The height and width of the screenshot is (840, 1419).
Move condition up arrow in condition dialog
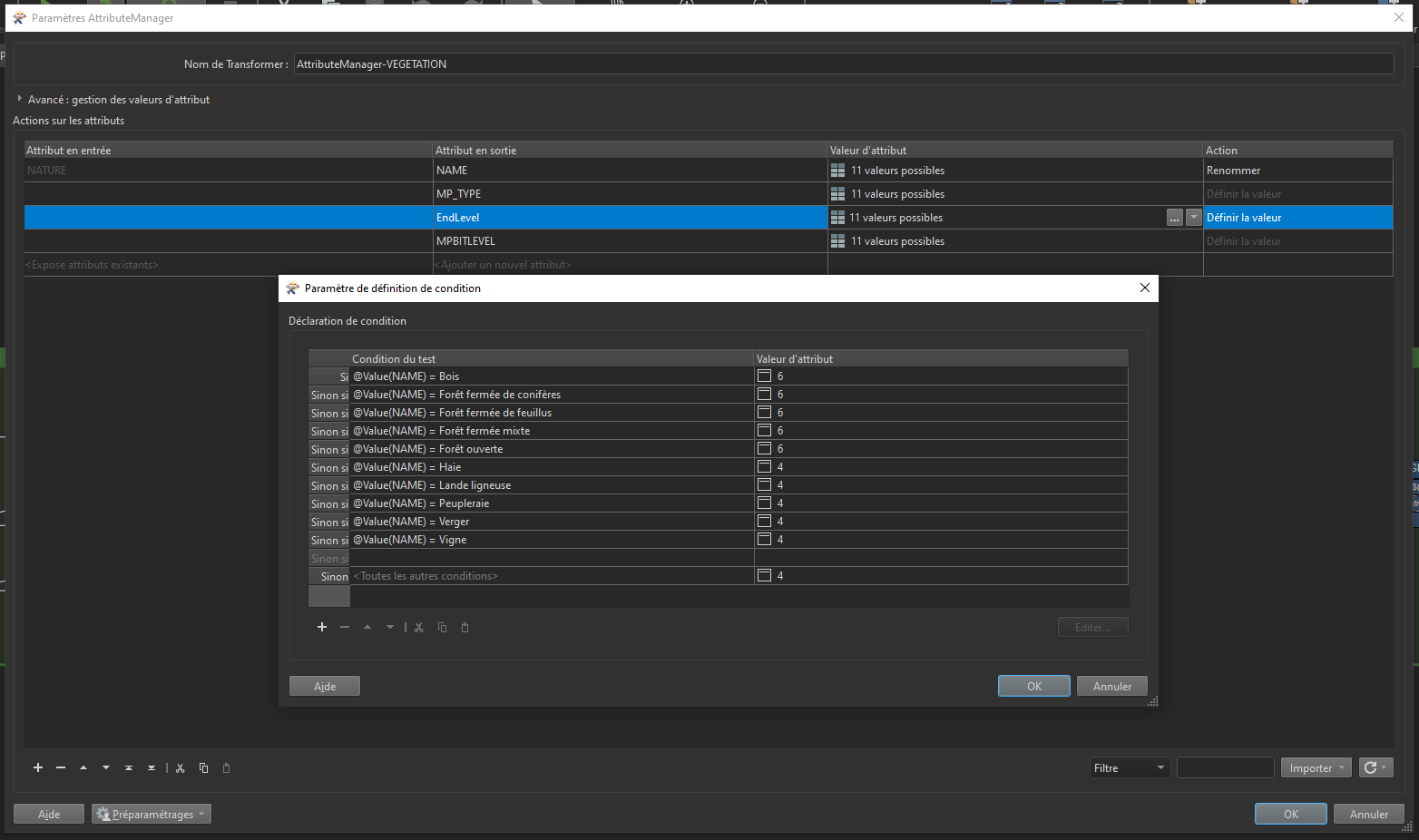pos(367,627)
